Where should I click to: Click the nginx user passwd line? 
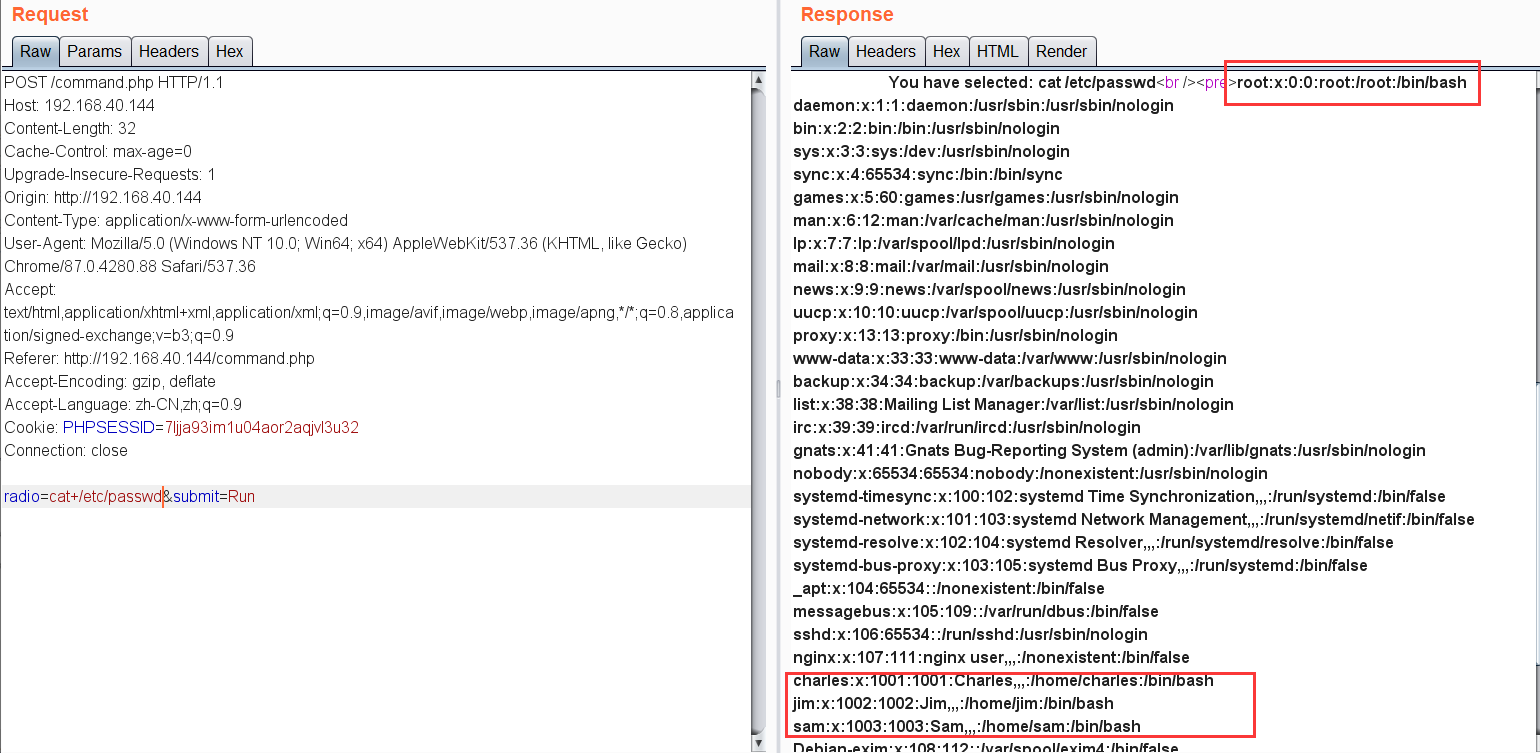click(x=991, y=657)
